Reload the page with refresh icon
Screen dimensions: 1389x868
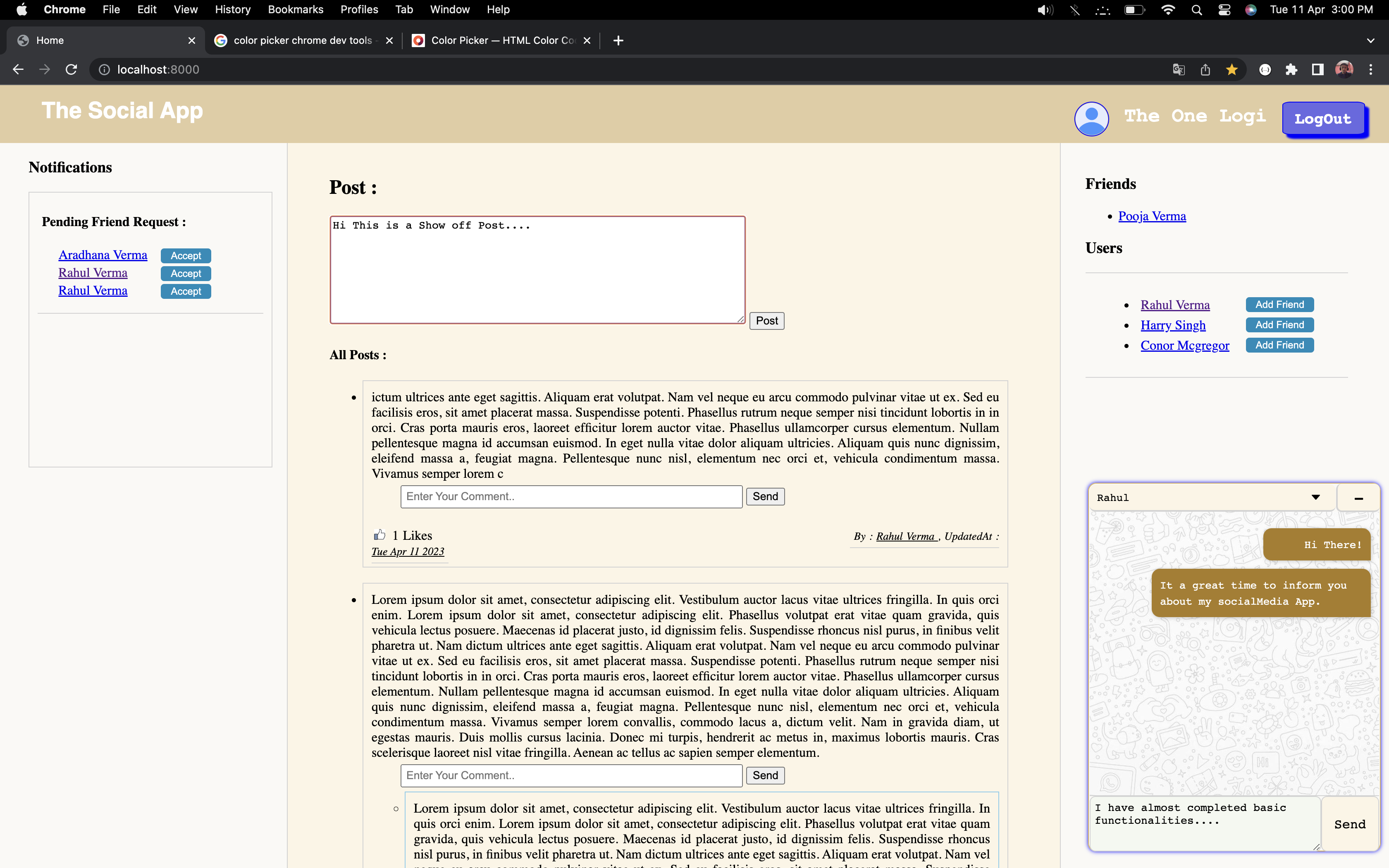71,69
